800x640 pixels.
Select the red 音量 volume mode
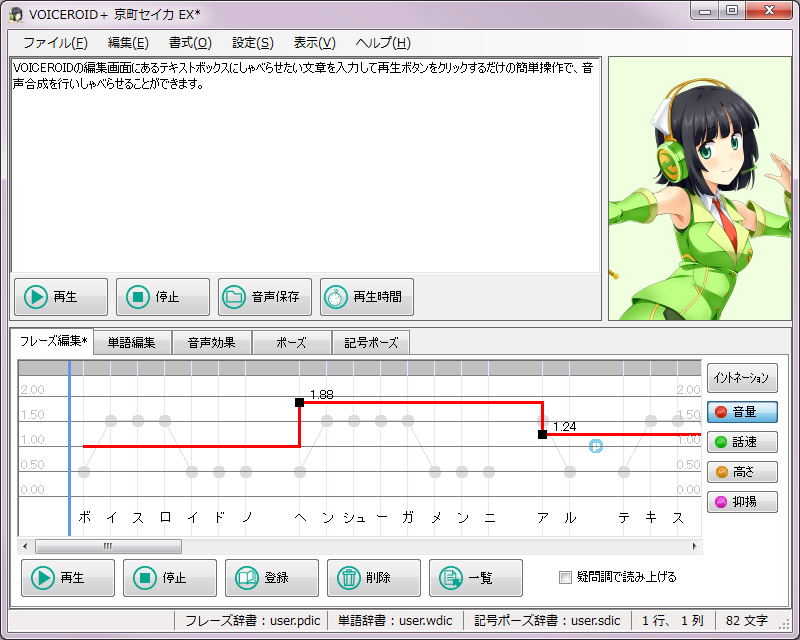tap(742, 411)
